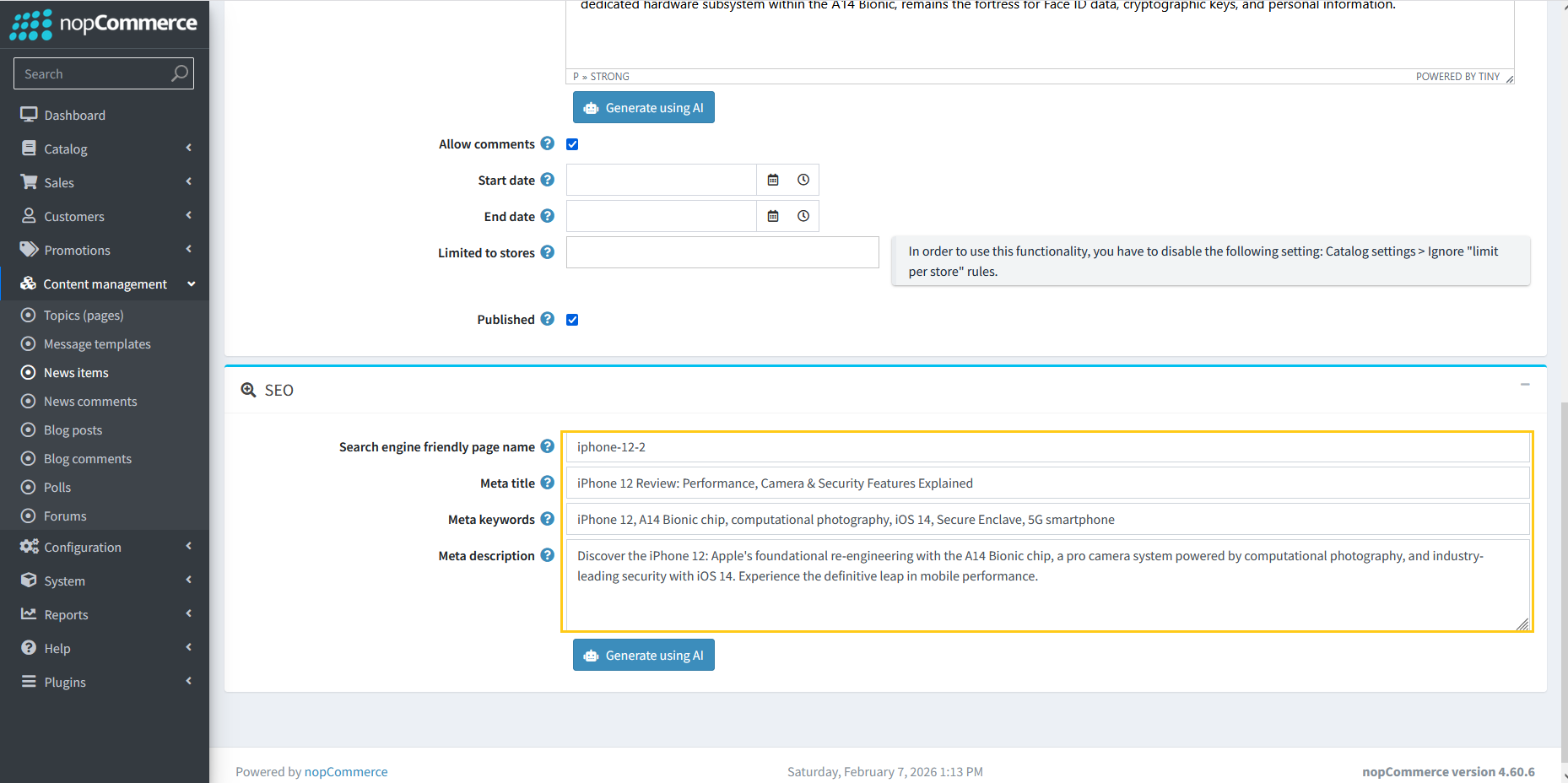Open the Start date calendar picker
Image resolution: width=1568 pixels, height=783 pixels.
[773, 179]
